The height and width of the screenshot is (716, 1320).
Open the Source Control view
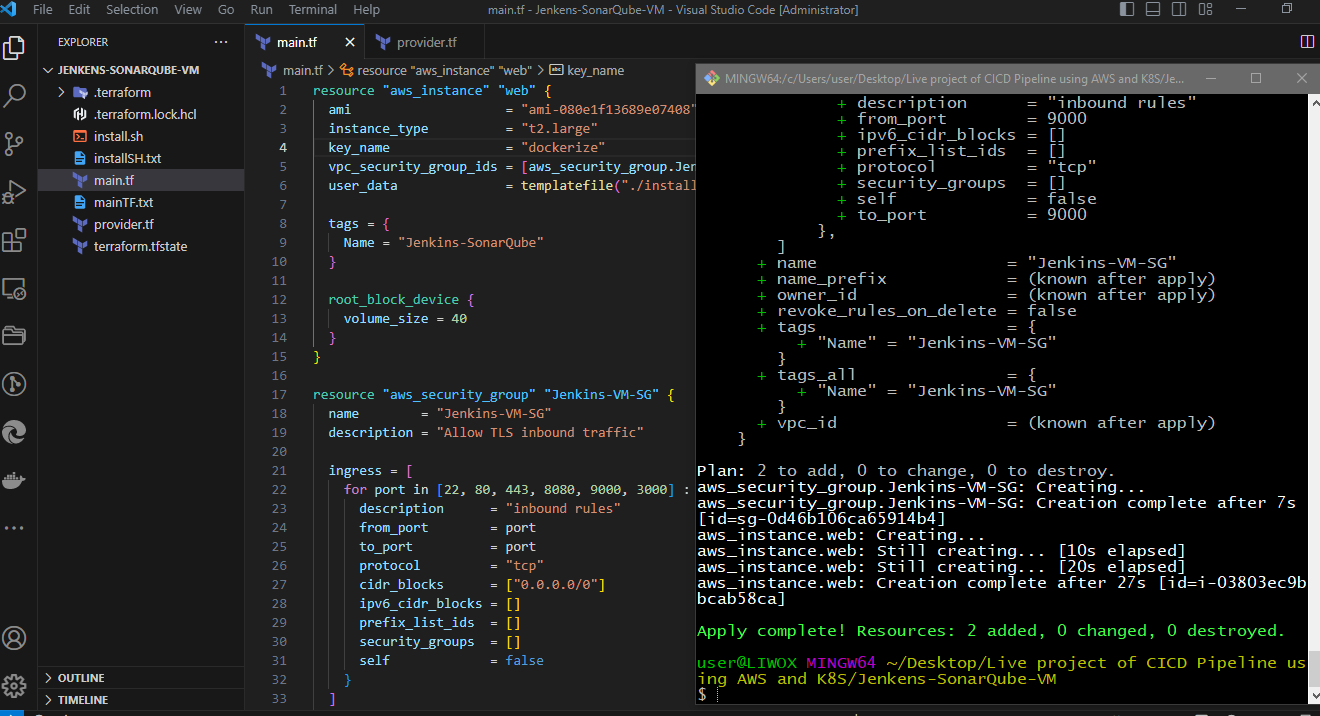15,144
